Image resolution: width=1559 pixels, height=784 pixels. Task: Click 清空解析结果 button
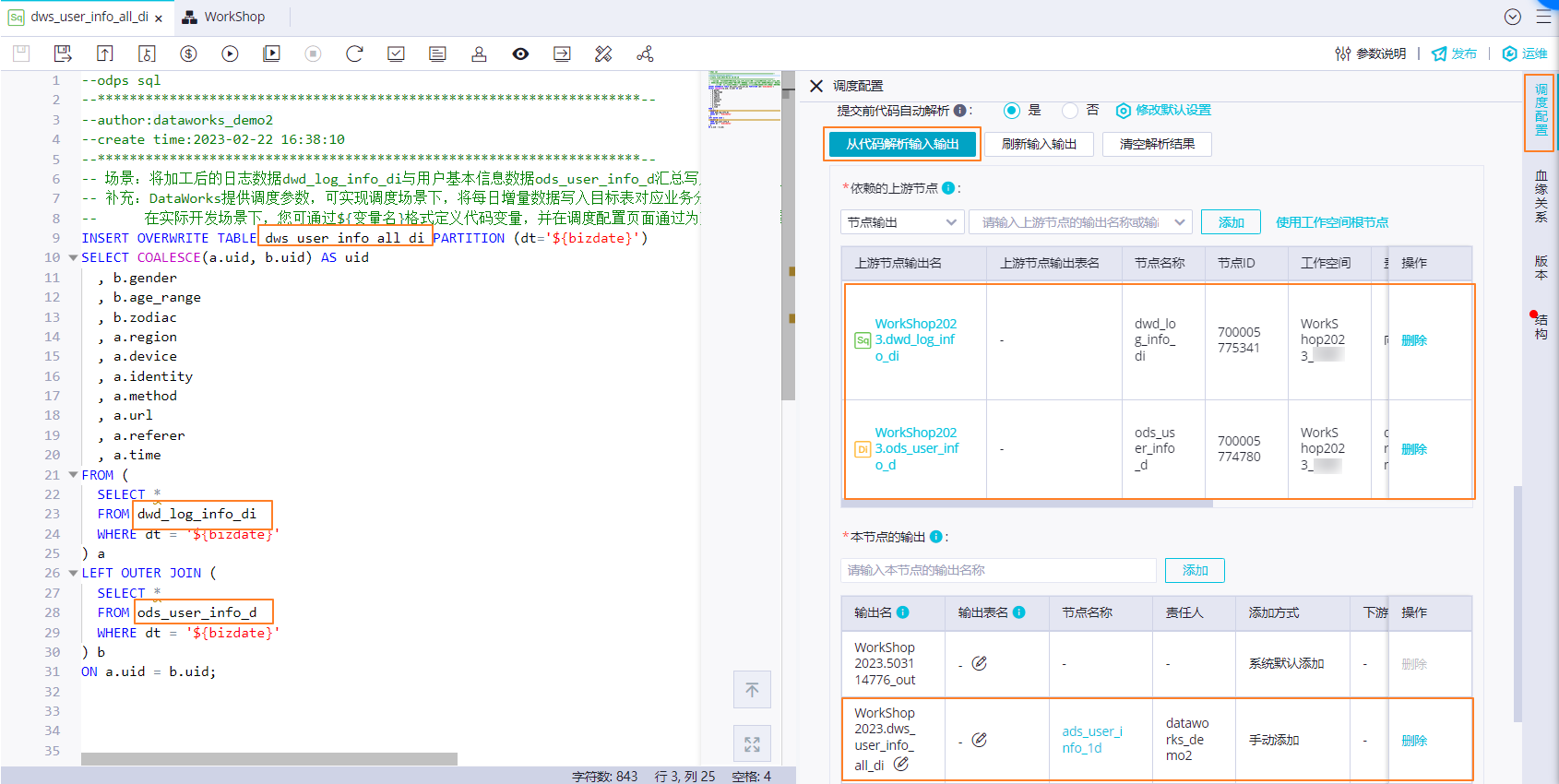tap(1157, 144)
